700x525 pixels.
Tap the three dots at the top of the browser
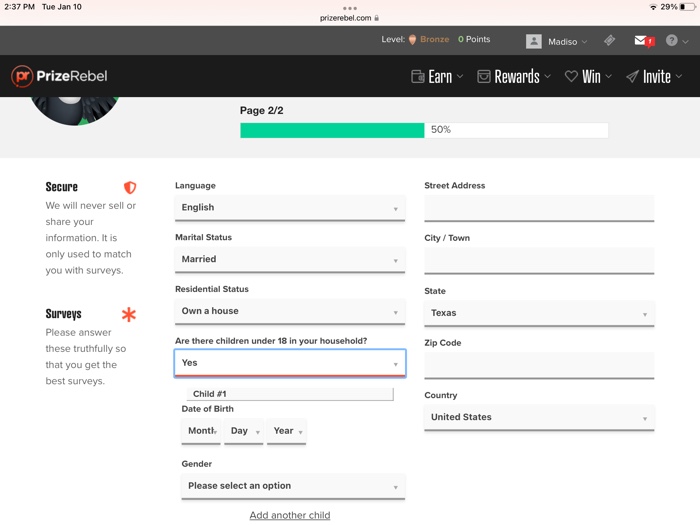pyautogui.click(x=350, y=8)
